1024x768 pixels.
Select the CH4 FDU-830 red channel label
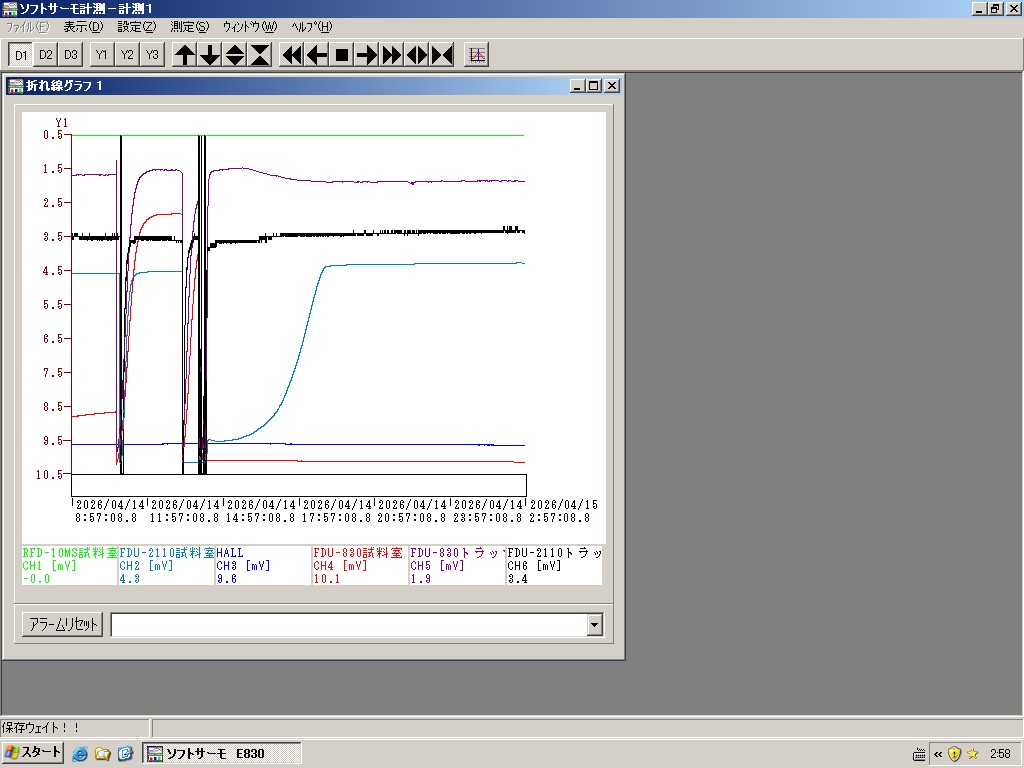pos(358,565)
